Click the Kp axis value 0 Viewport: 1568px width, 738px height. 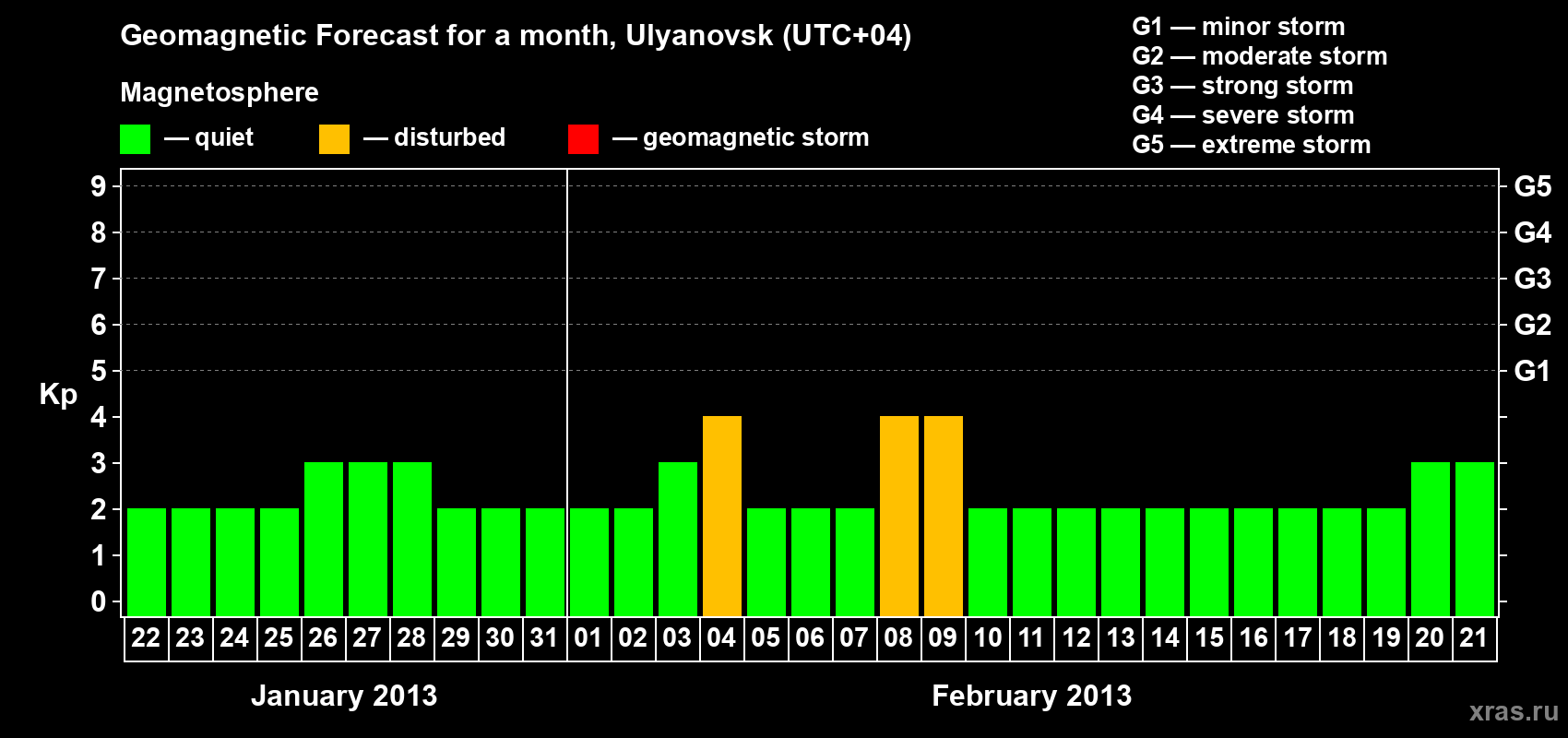(x=99, y=601)
